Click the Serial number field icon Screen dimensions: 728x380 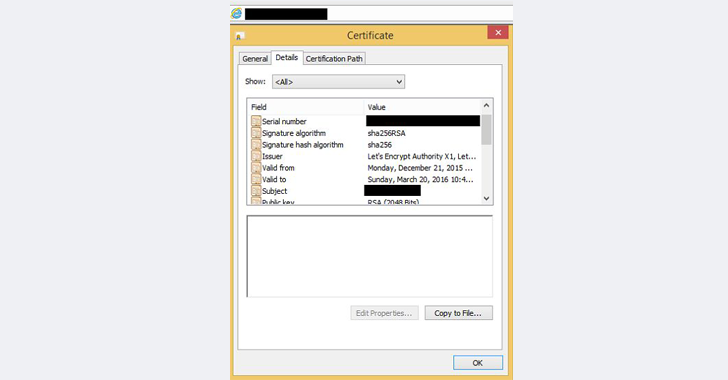[256, 121]
